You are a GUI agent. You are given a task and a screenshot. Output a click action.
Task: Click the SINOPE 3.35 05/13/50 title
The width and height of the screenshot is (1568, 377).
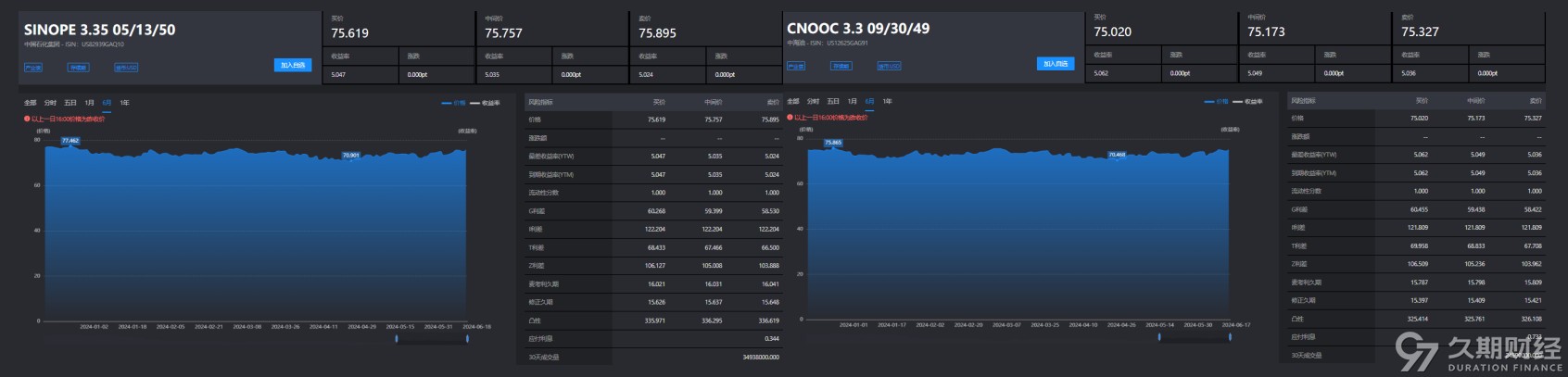100,30
